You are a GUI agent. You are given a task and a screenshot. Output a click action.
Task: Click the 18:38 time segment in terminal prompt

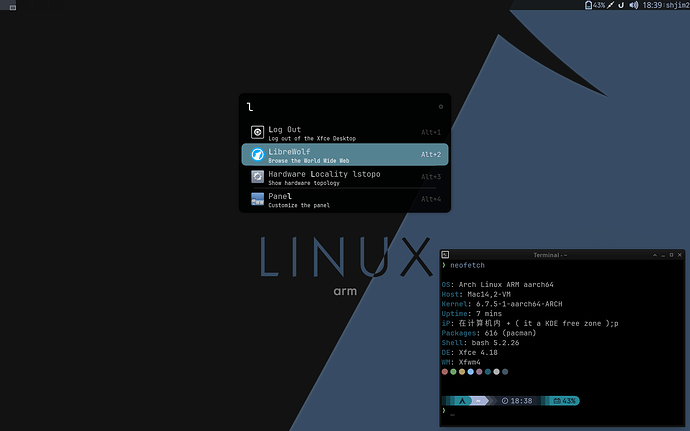(x=517, y=401)
